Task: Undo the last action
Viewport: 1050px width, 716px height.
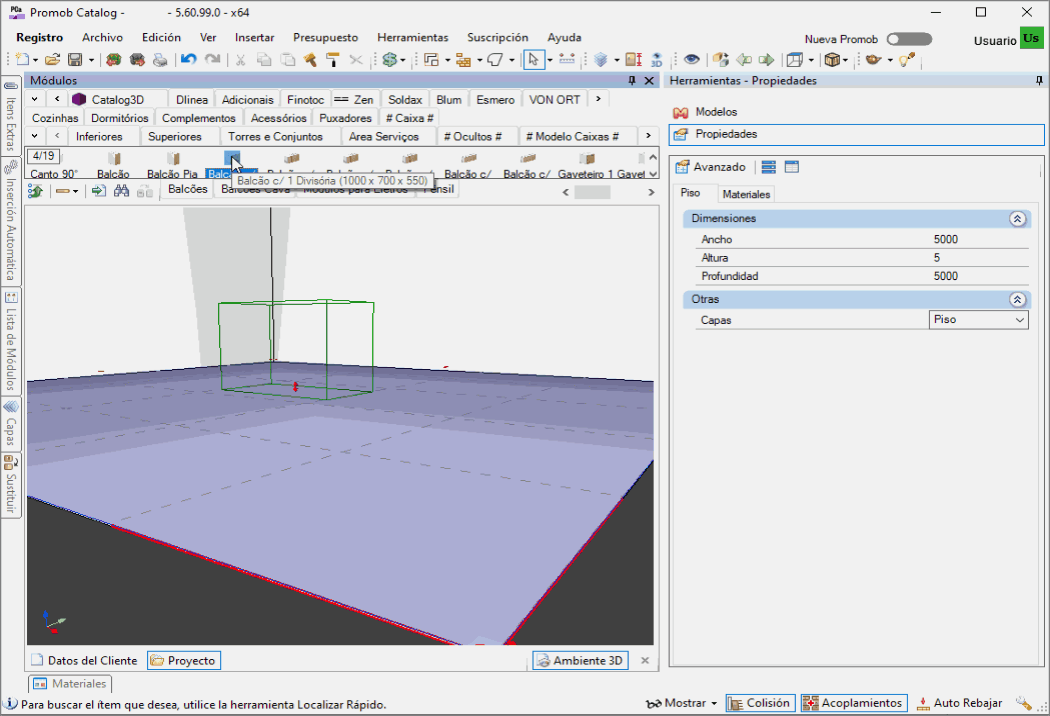Action: (189, 60)
